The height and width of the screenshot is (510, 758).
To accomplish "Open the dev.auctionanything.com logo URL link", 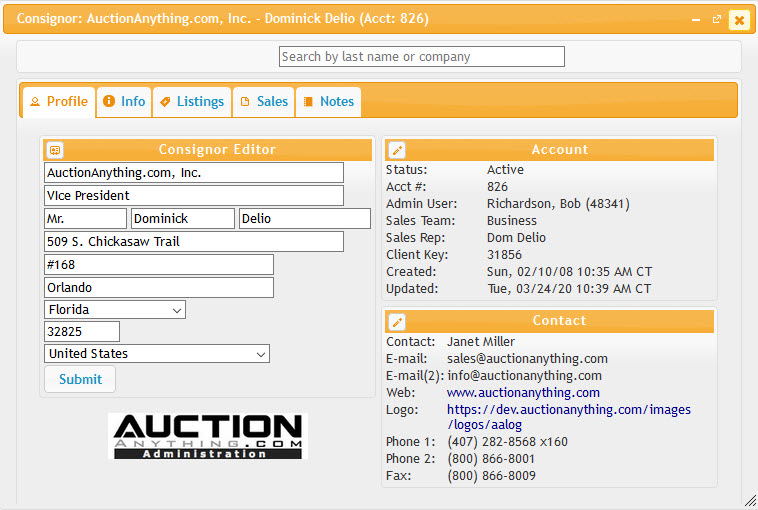I will (568, 417).
